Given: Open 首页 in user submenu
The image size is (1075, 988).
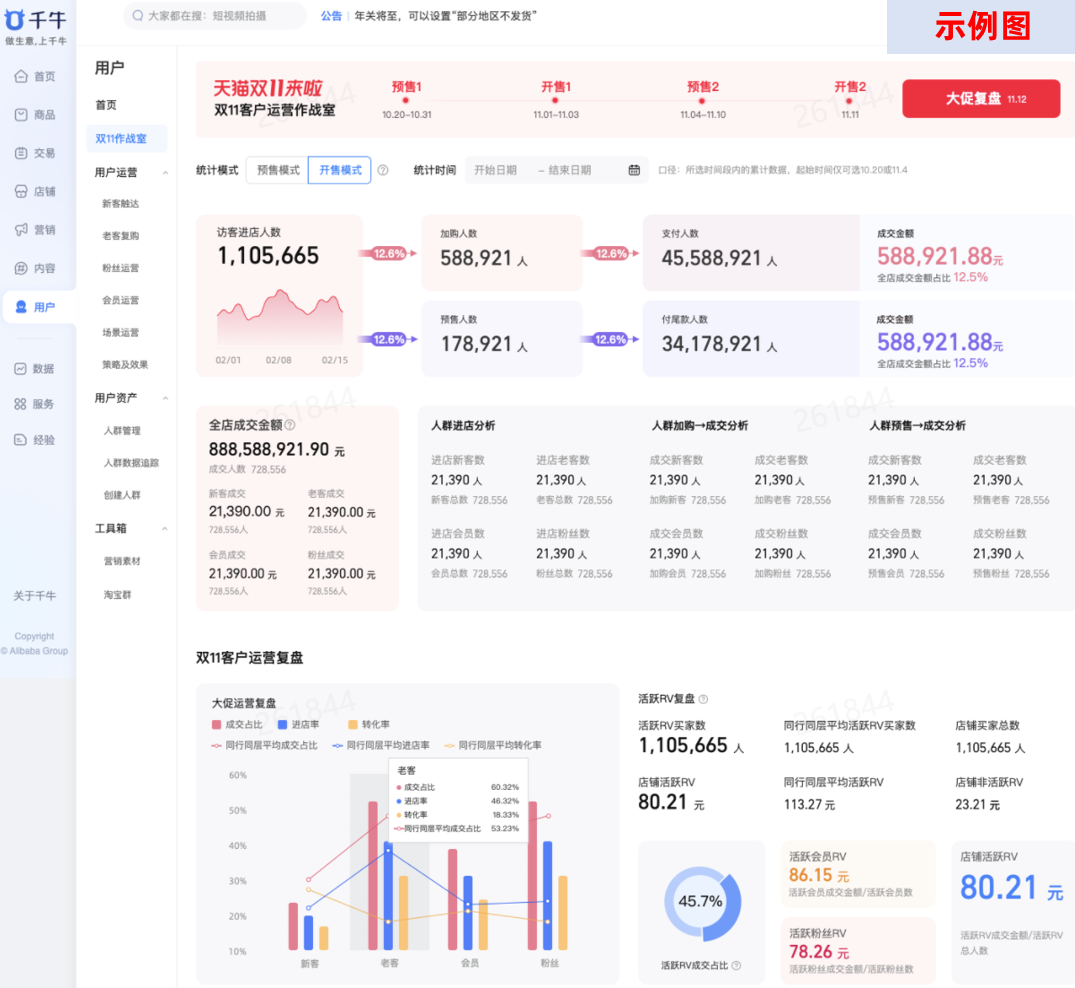Looking at the screenshot, I should coord(106,105).
